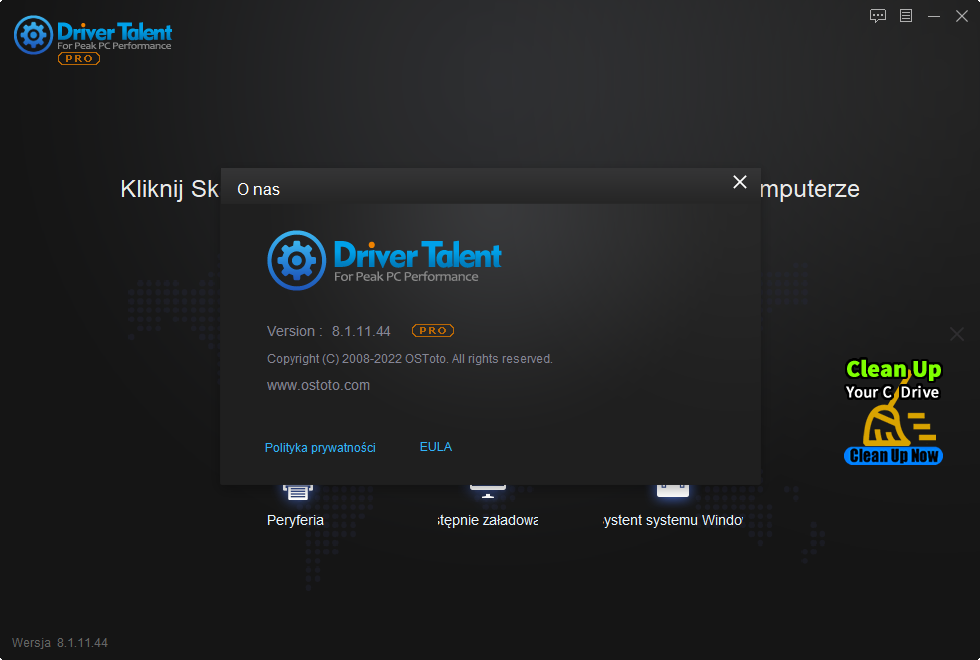Open the feedback chat icon in title bar

tap(878, 16)
